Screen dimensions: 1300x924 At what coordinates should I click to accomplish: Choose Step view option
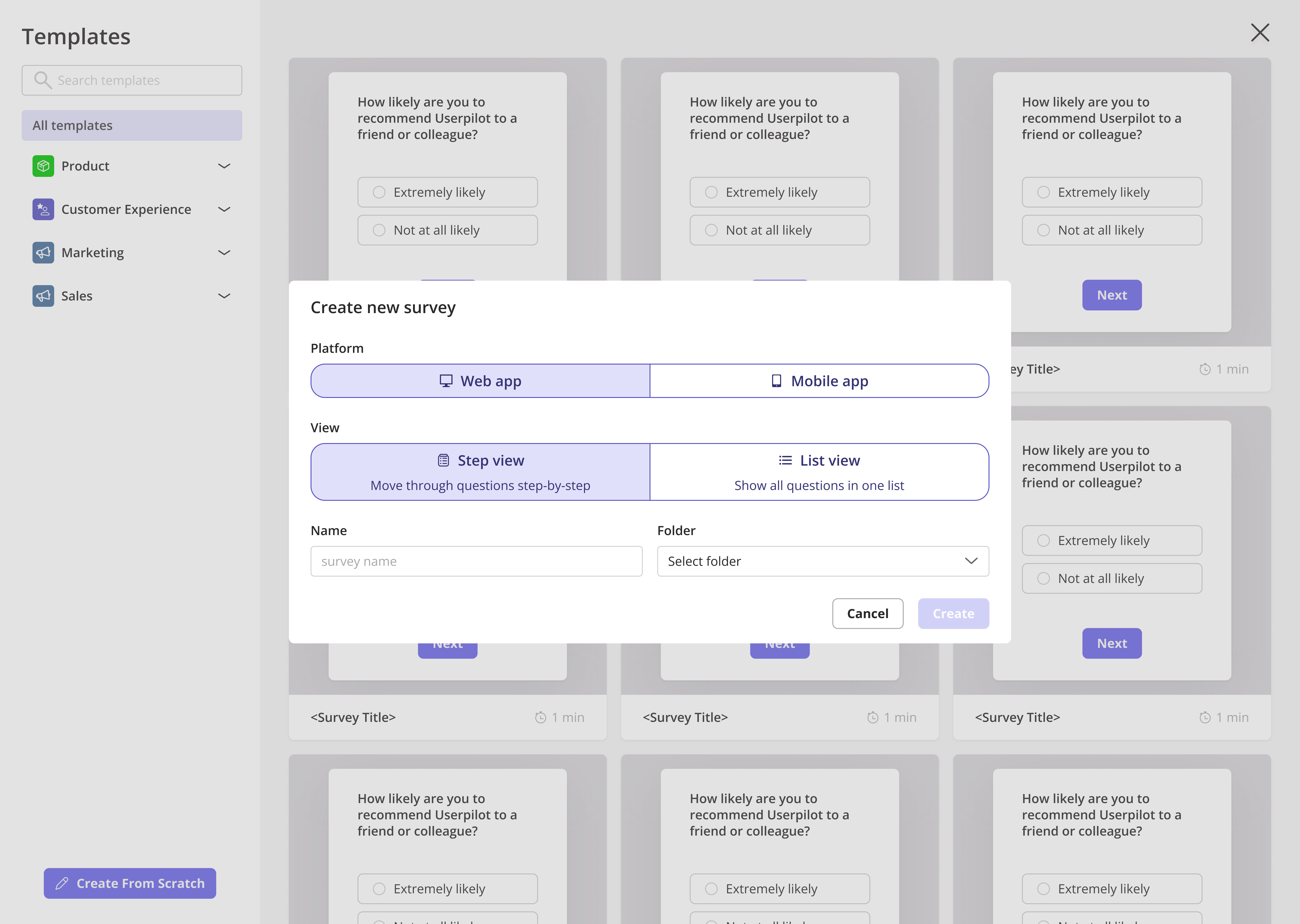(x=480, y=472)
